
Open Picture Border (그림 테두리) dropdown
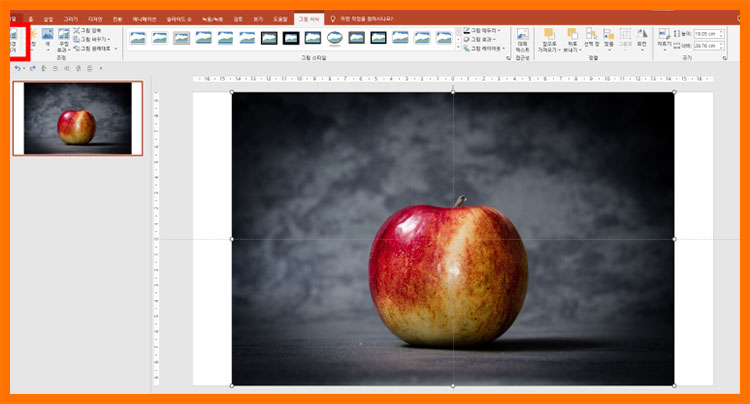482,31
